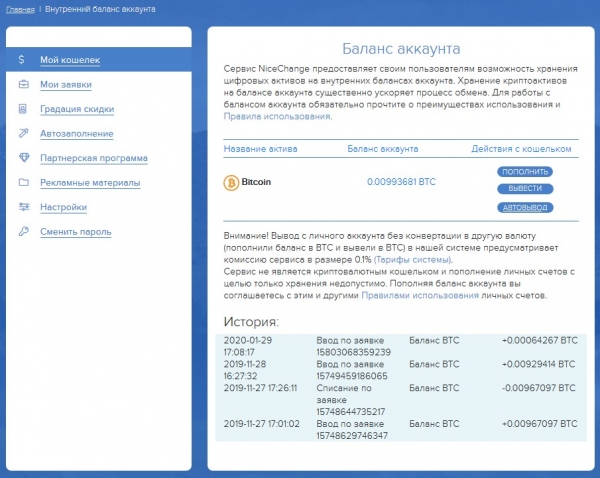The height and width of the screenshot is (478, 600).
Task: Click the folder icon beside Рекламные материалы
Action: [24, 182]
